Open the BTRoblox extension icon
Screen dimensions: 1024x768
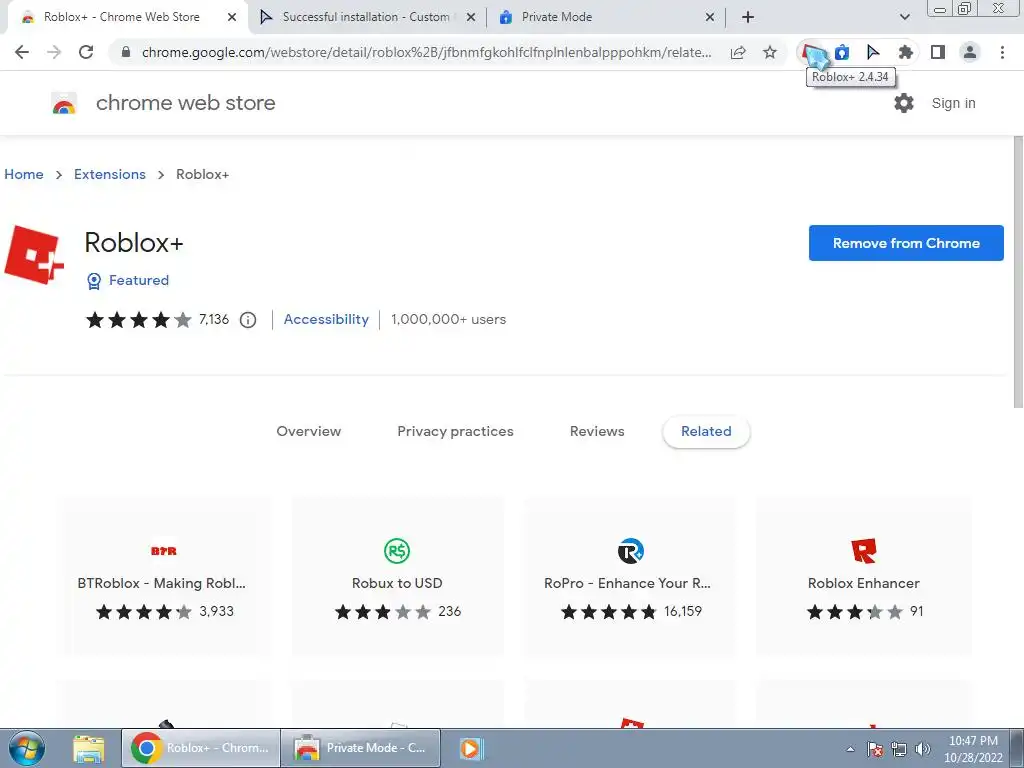pos(164,551)
